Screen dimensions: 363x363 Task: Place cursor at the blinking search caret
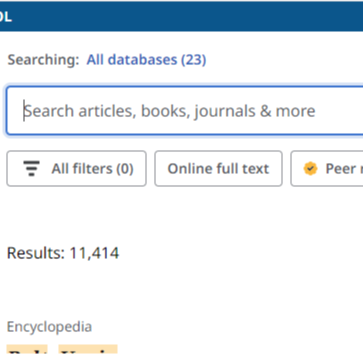point(24,111)
